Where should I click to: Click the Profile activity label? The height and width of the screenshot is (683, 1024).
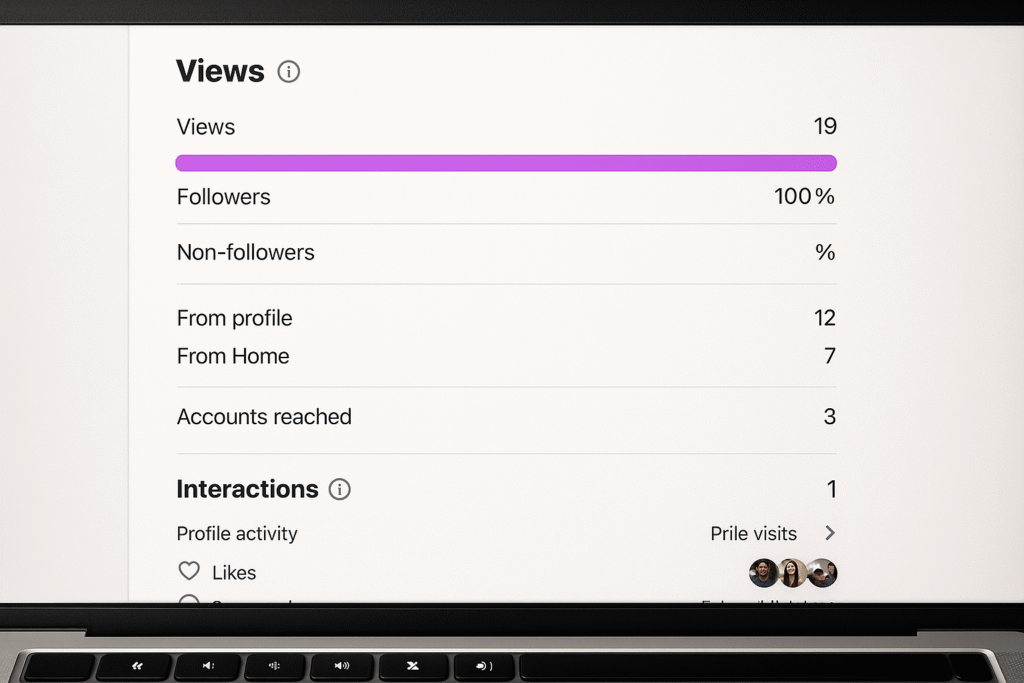point(237,533)
